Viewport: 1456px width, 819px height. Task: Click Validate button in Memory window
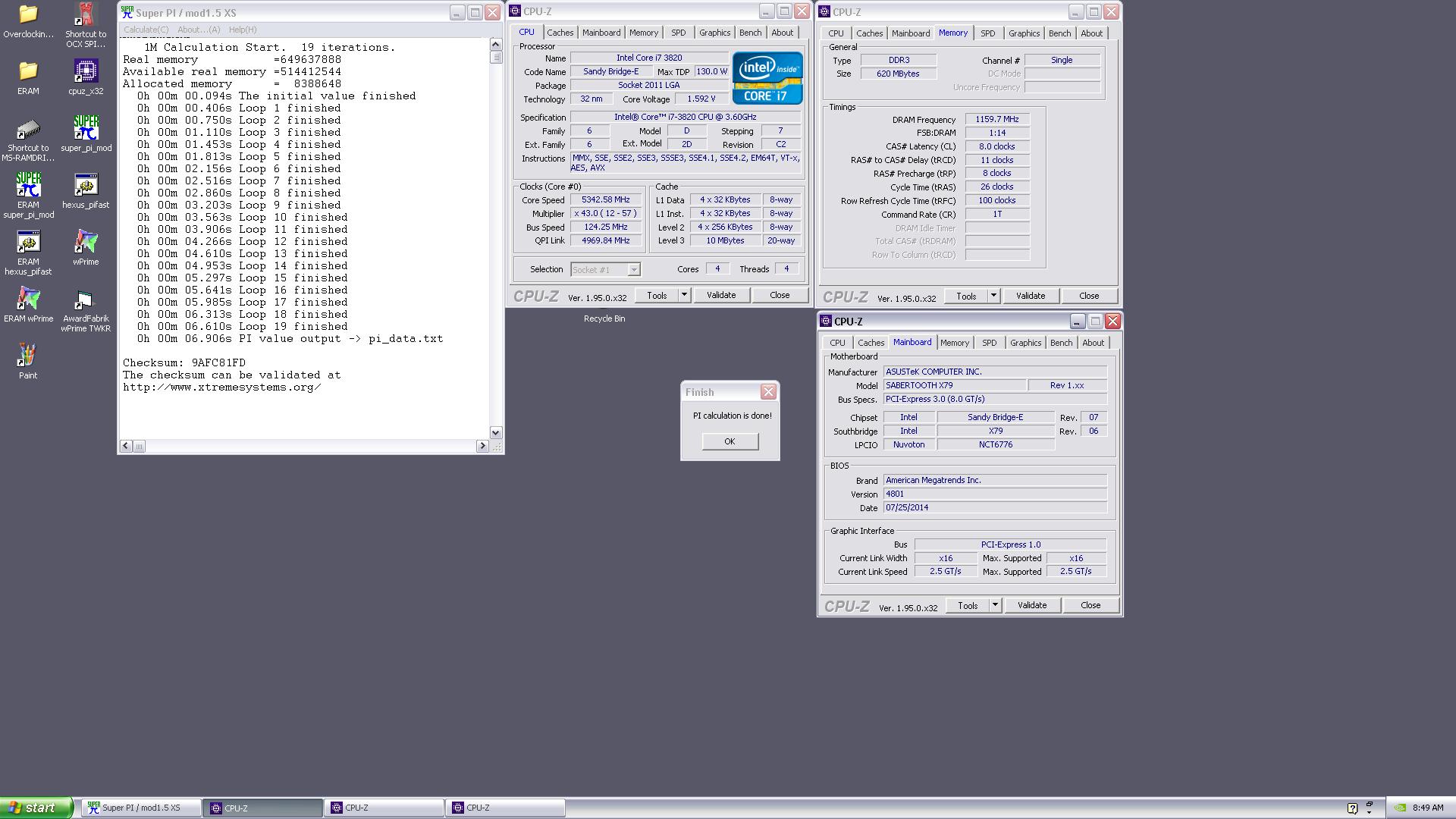[1031, 296]
